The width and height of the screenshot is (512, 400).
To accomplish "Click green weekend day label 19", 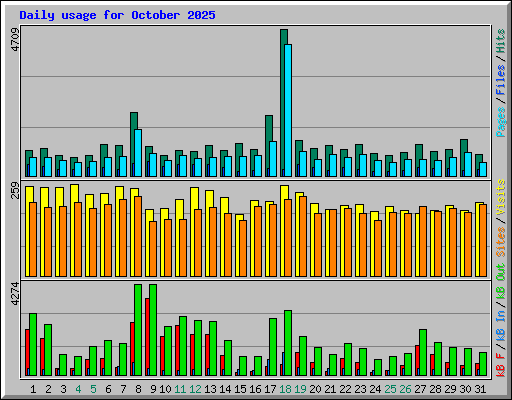I will pyautogui.click(x=300, y=389).
